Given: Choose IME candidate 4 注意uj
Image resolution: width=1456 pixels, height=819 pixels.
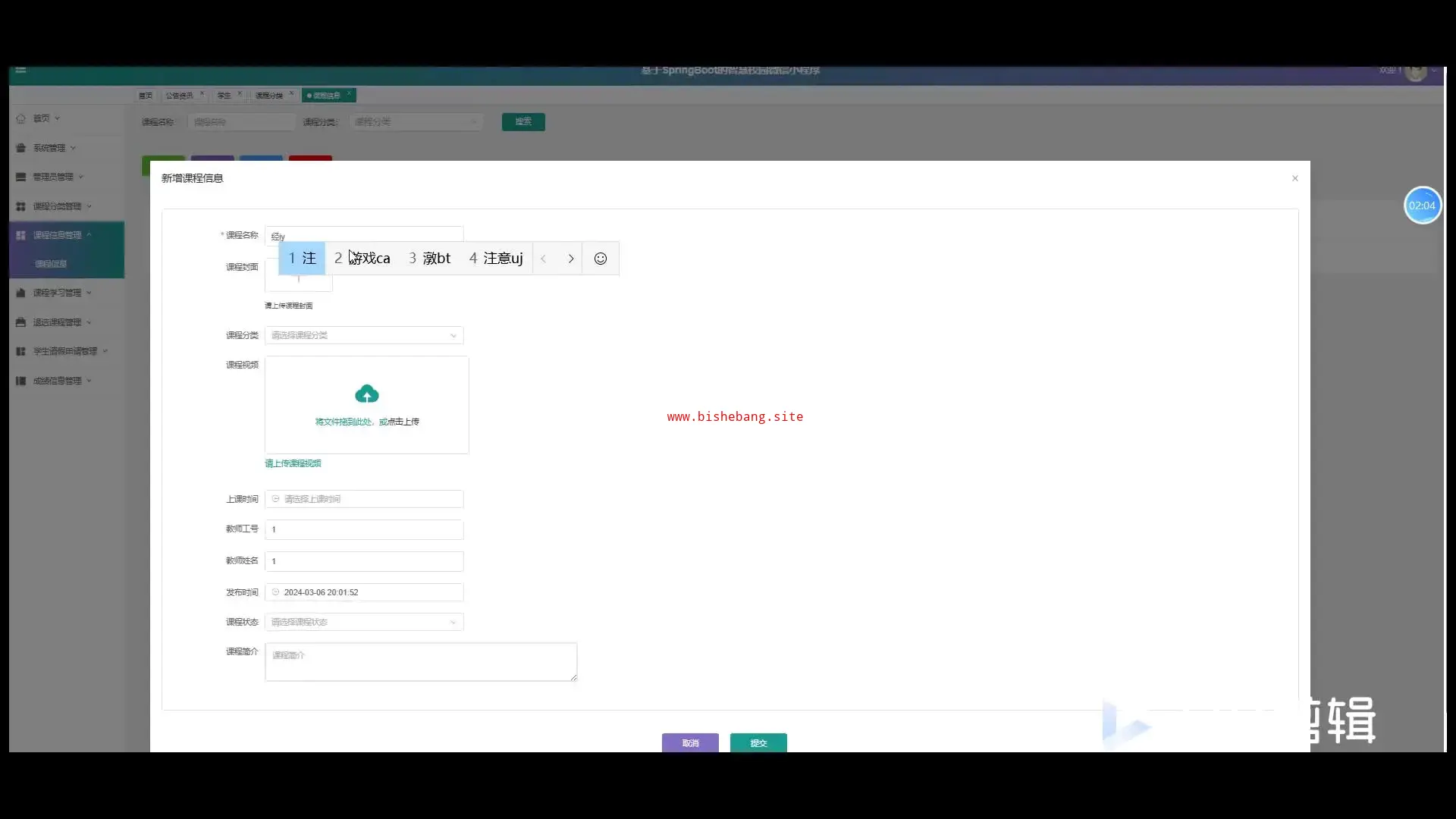Looking at the screenshot, I should click(496, 259).
